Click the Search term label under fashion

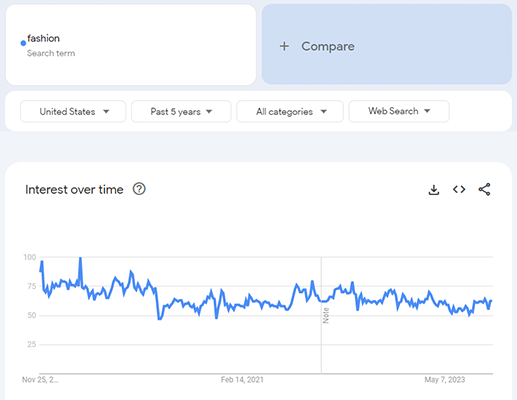[51, 53]
